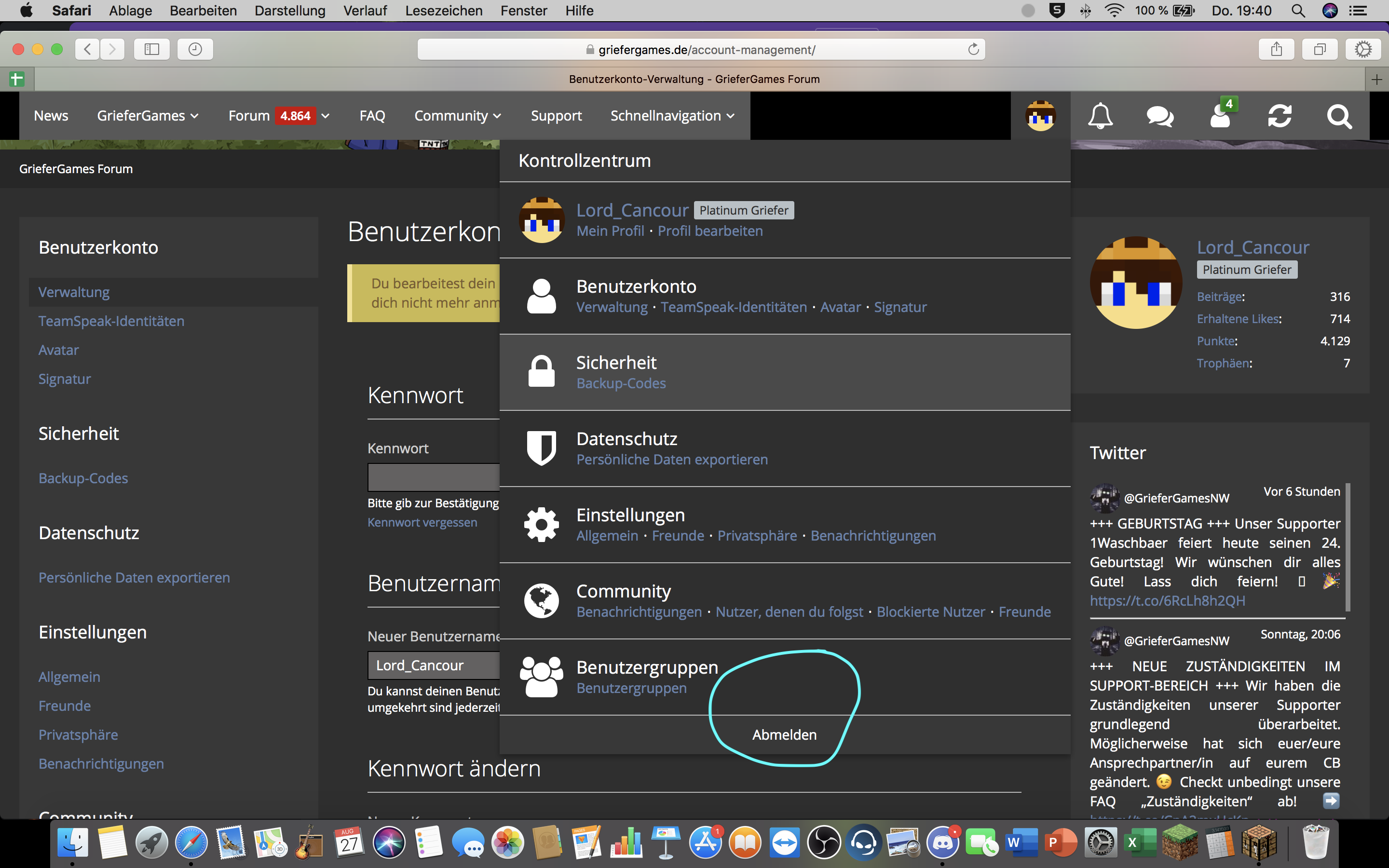1389x868 pixels.
Task: Click the Twitter feed scrollbar
Action: [x=1347, y=547]
